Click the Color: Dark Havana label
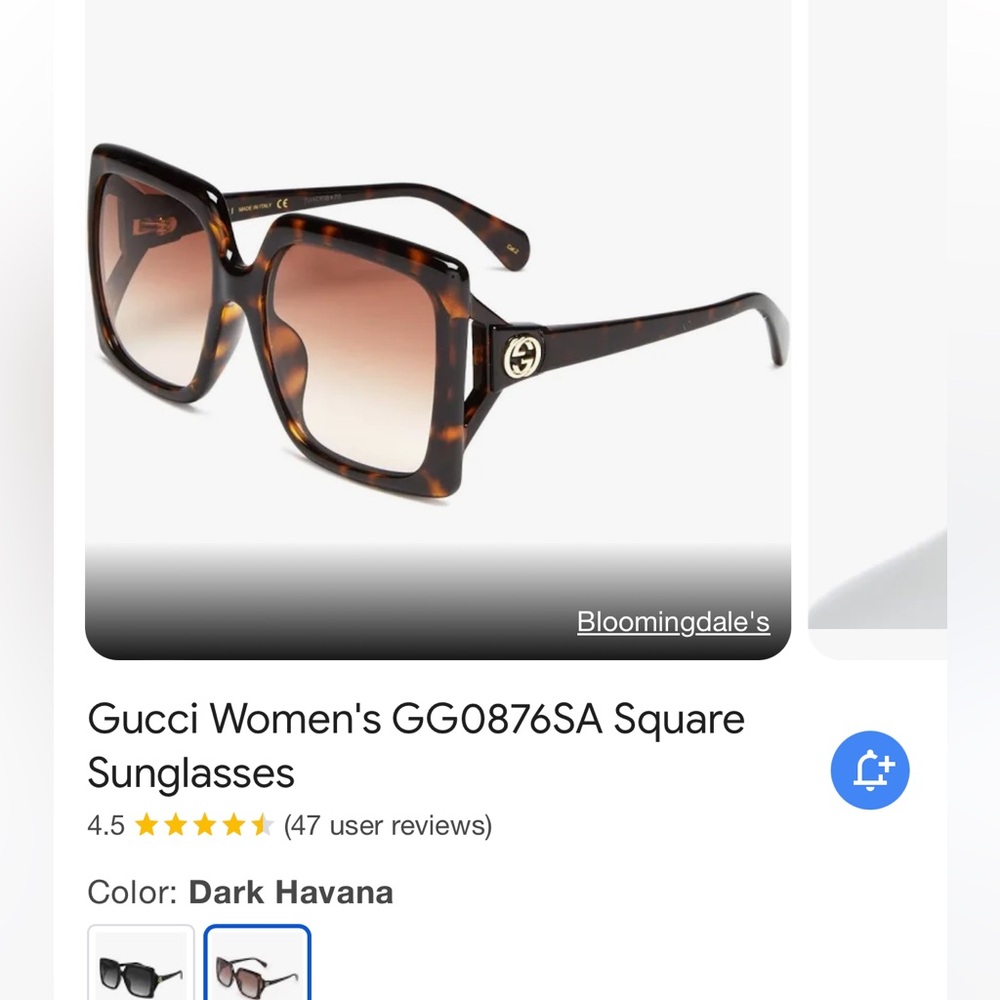Image resolution: width=1000 pixels, height=1000 pixels. point(240,892)
